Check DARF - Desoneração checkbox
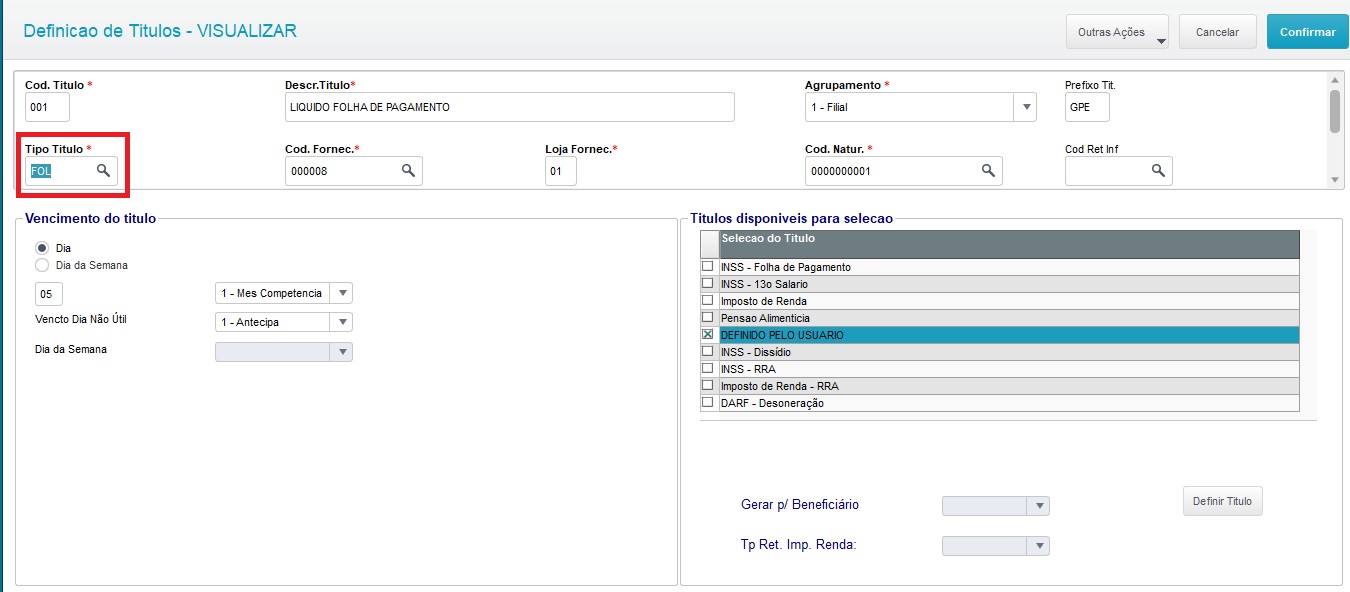The image size is (1350, 592). coord(708,403)
